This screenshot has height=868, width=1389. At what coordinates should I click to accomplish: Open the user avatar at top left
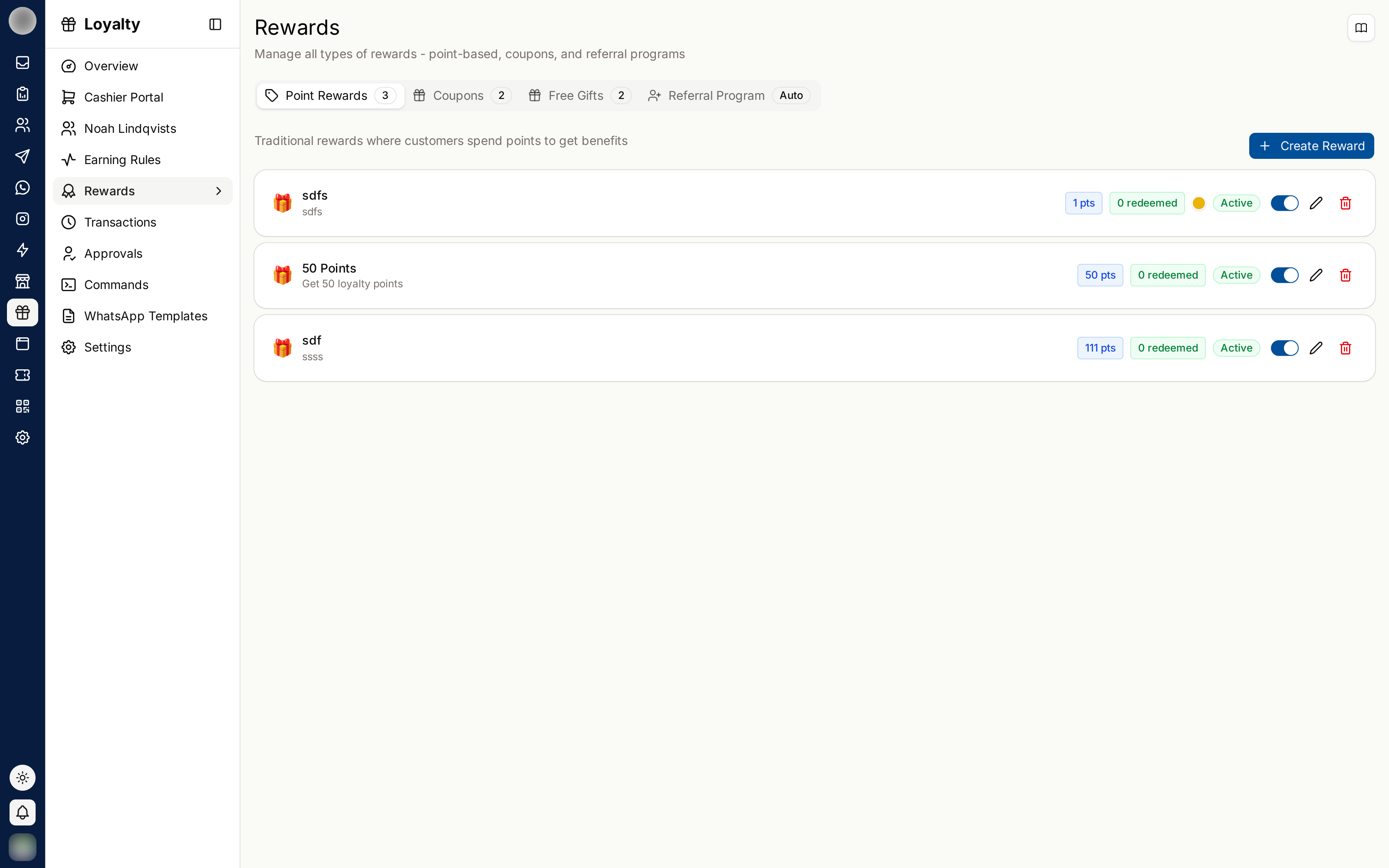pyautogui.click(x=23, y=21)
